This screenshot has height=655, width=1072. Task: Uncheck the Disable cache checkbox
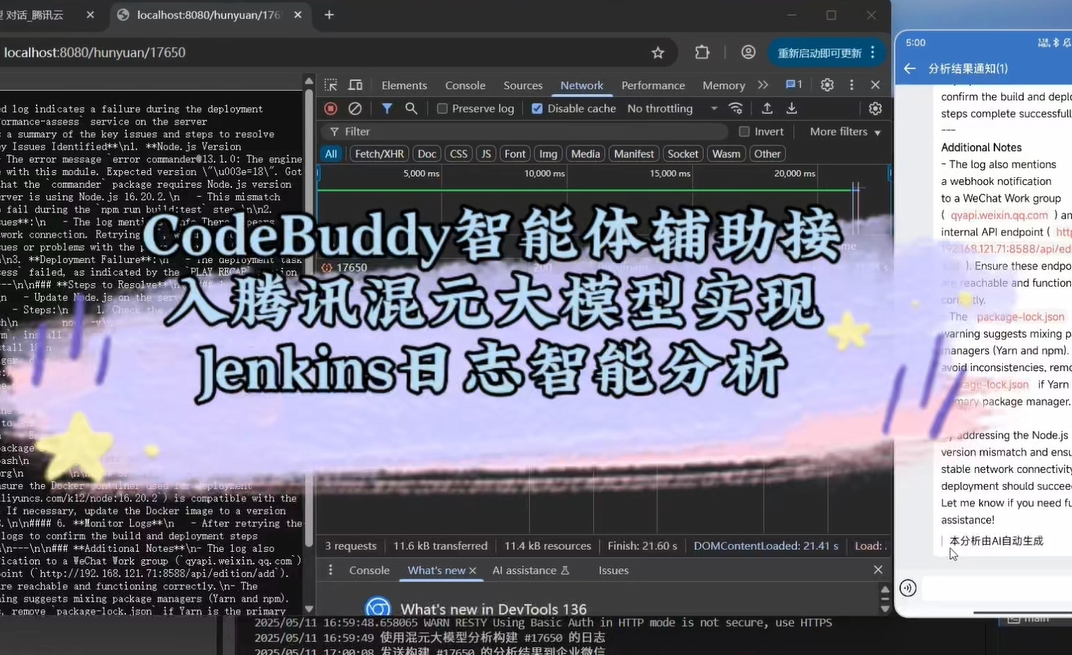pos(537,109)
